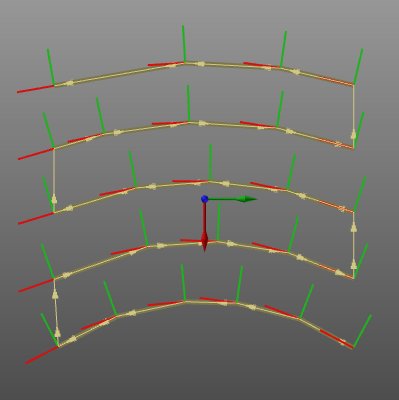Select the leftmost waypoint of the second row
Viewport: 399px width, 400px height.
tap(54, 148)
